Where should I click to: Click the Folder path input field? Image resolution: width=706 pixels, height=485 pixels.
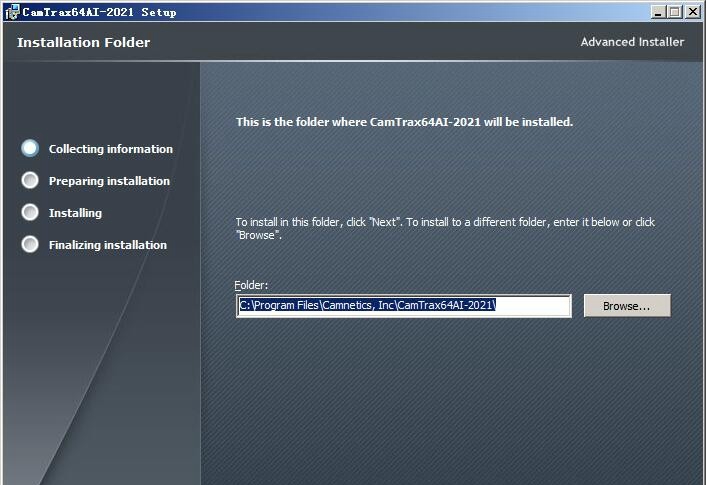pos(404,306)
